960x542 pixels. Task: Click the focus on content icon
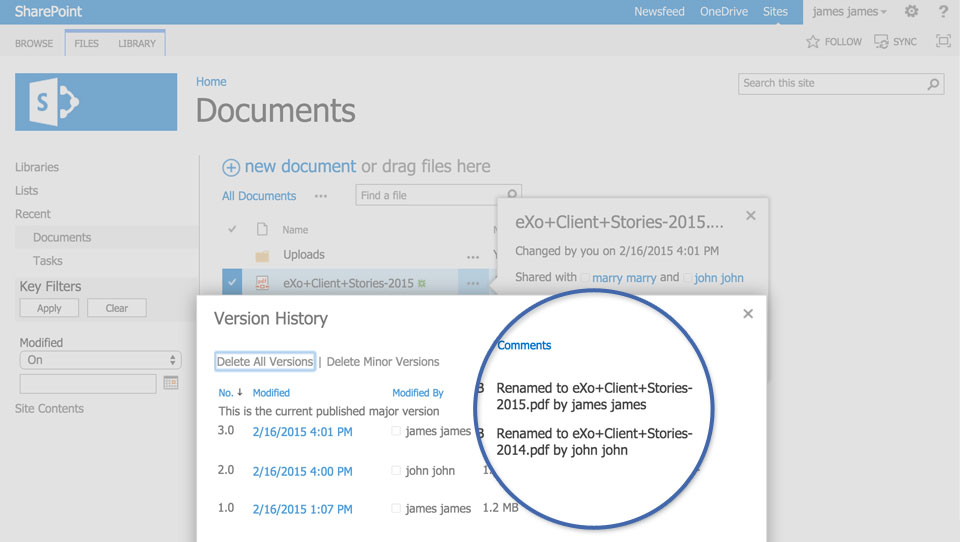(943, 41)
